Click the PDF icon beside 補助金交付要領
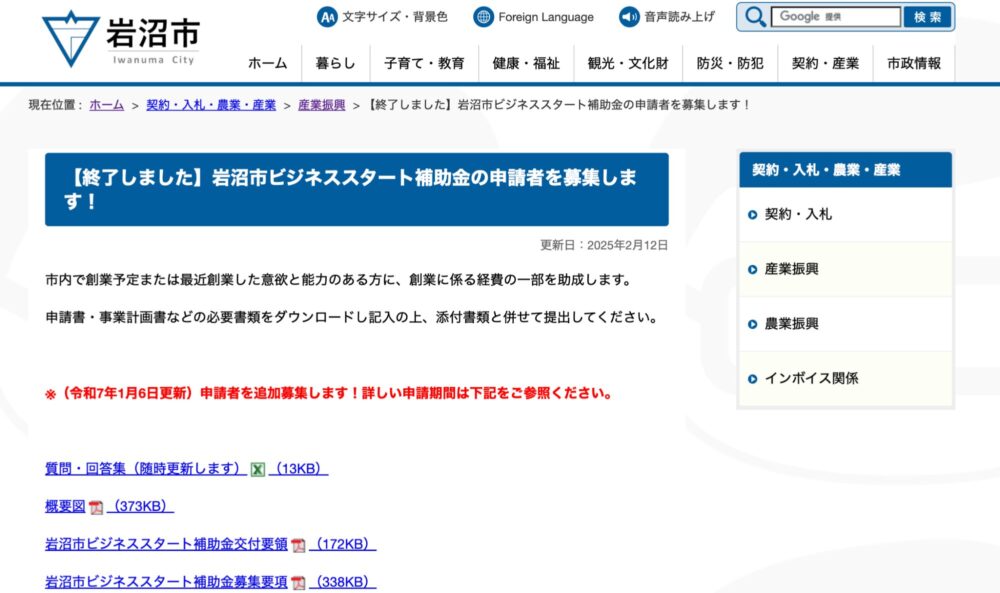 298,545
